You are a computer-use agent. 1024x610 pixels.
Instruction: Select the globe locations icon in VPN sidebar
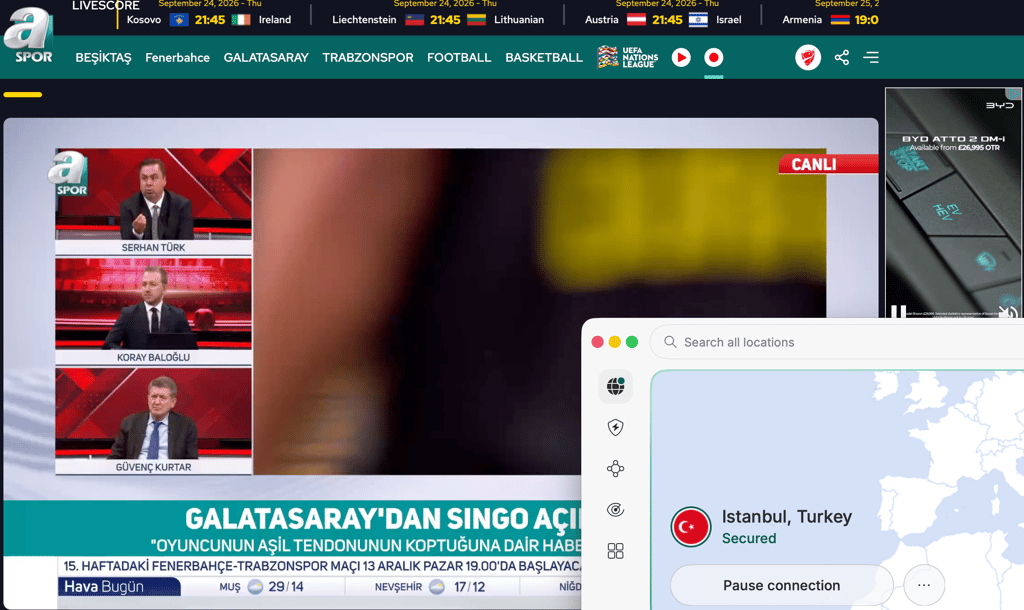[x=615, y=386]
